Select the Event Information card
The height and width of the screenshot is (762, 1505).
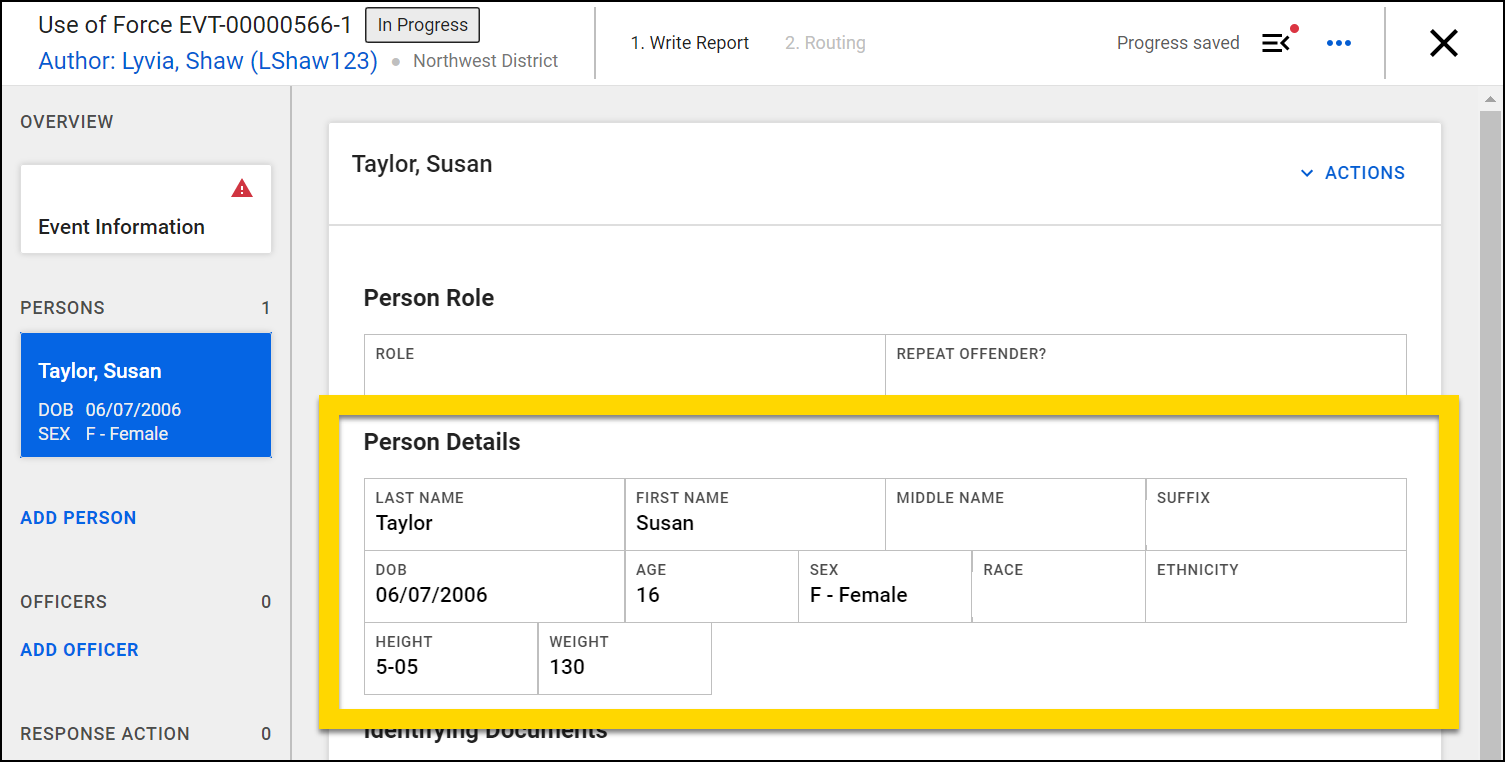pos(145,209)
